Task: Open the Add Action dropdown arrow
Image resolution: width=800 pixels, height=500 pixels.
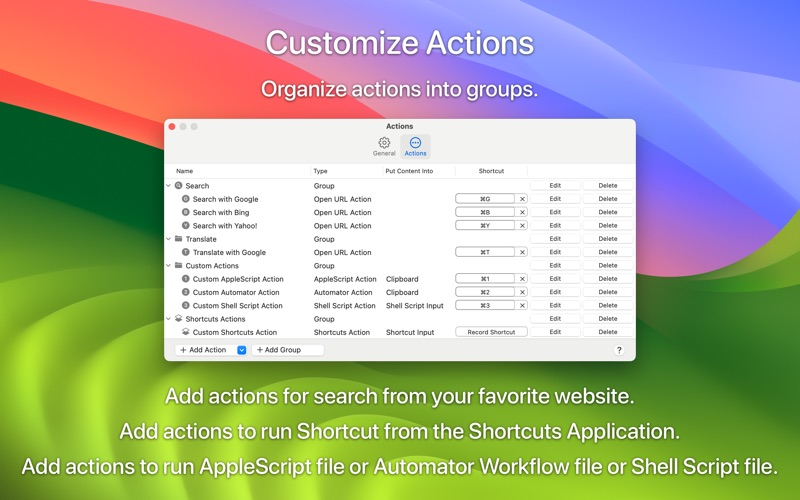Action: point(242,350)
